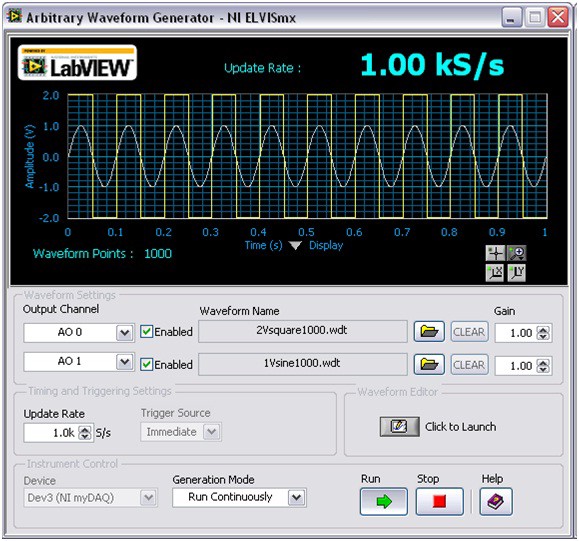Adjust the Update Rate stepper arrows
The image size is (579, 541).
click(x=85, y=433)
